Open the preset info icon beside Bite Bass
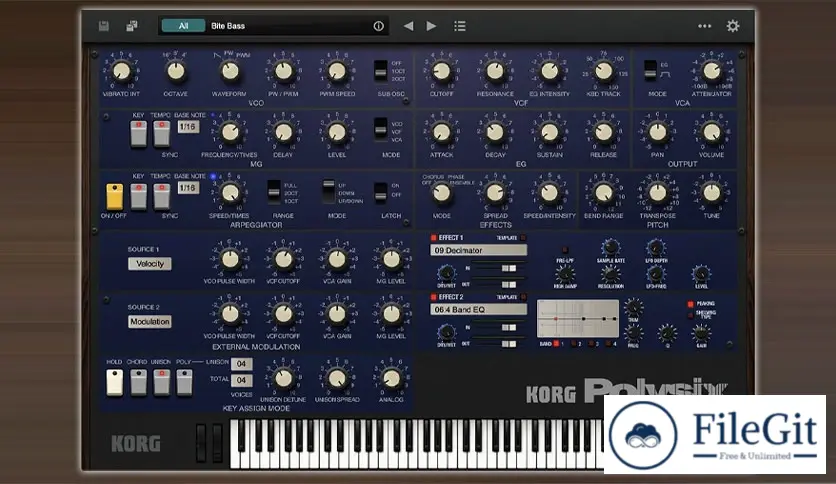Screen dimensions: 836x484 click(x=379, y=26)
